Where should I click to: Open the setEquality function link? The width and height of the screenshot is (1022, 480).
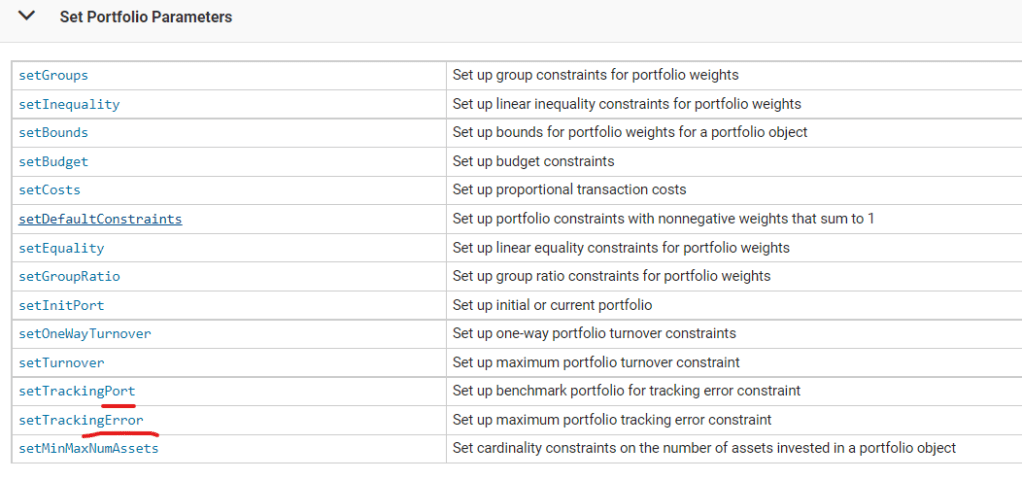click(x=61, y=248)
